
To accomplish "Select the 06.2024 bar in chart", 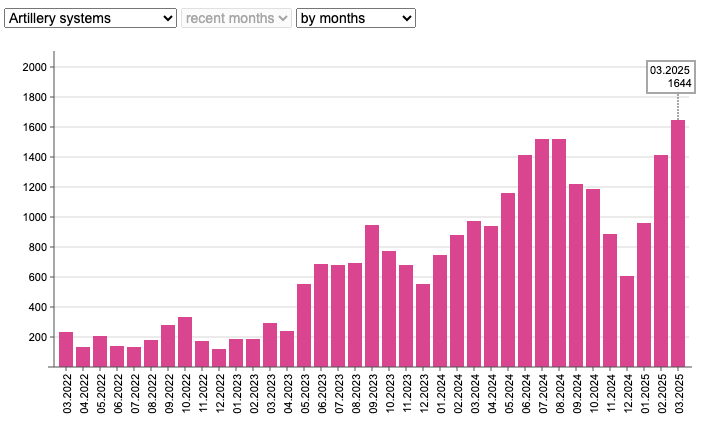I will click(525, 261).
